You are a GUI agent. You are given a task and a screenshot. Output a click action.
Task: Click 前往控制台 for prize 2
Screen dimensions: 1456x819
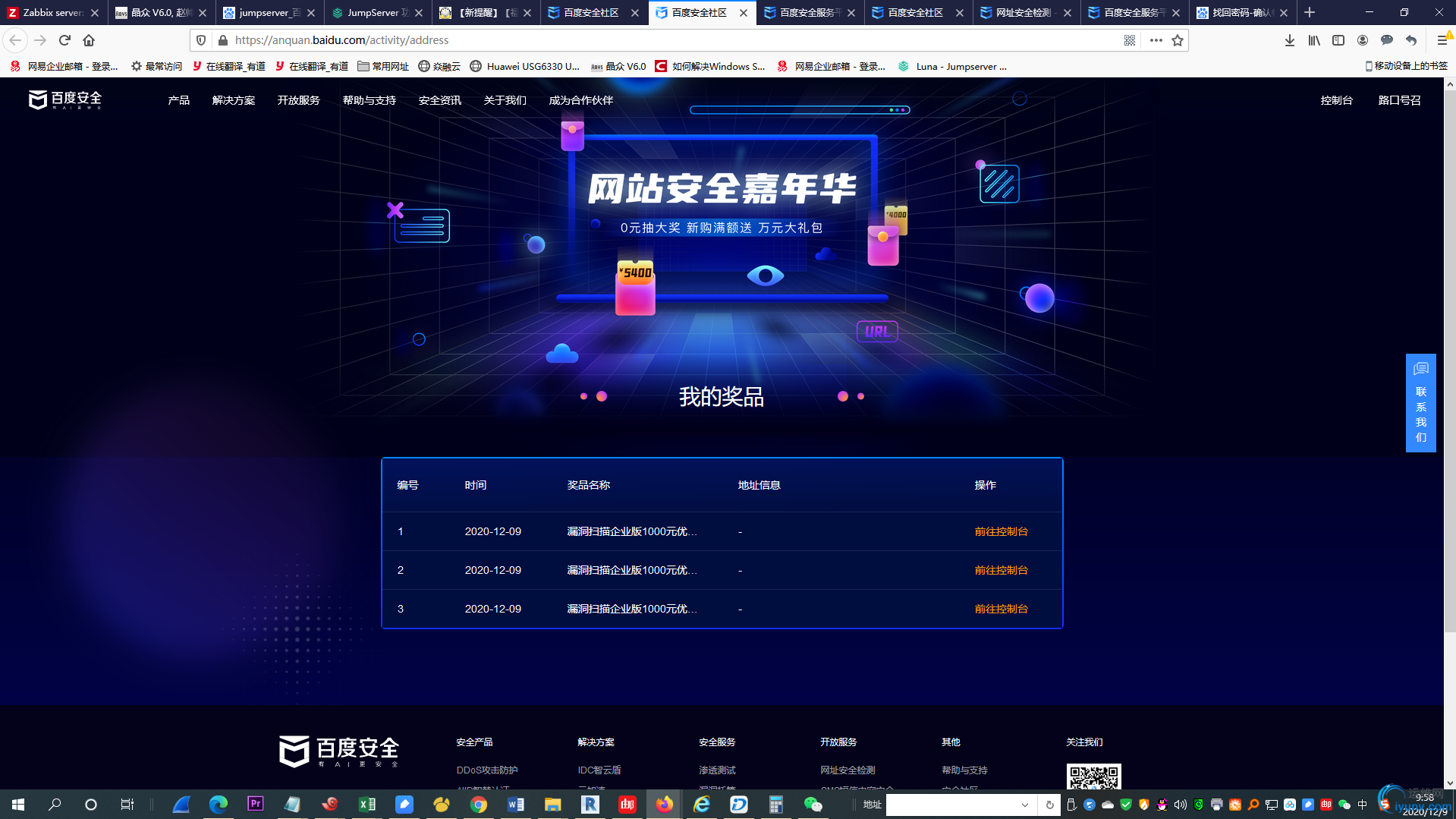point(1002,570)
